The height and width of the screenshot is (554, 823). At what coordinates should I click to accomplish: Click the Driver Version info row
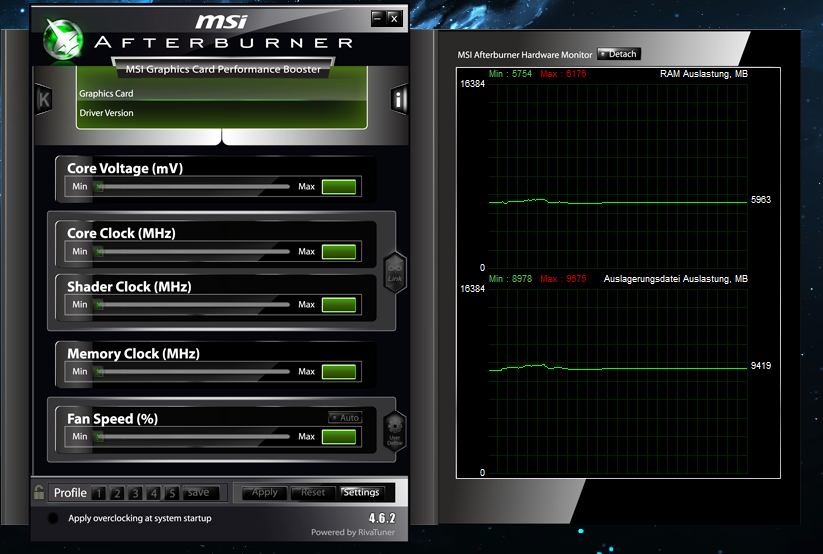coord(221,113)
